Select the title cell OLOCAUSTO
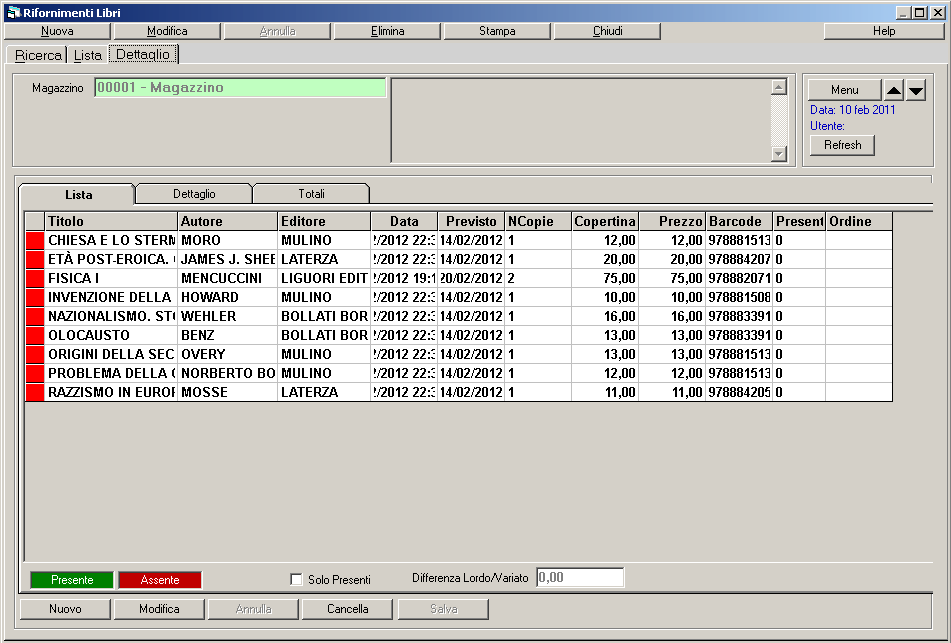 (111, 335)
